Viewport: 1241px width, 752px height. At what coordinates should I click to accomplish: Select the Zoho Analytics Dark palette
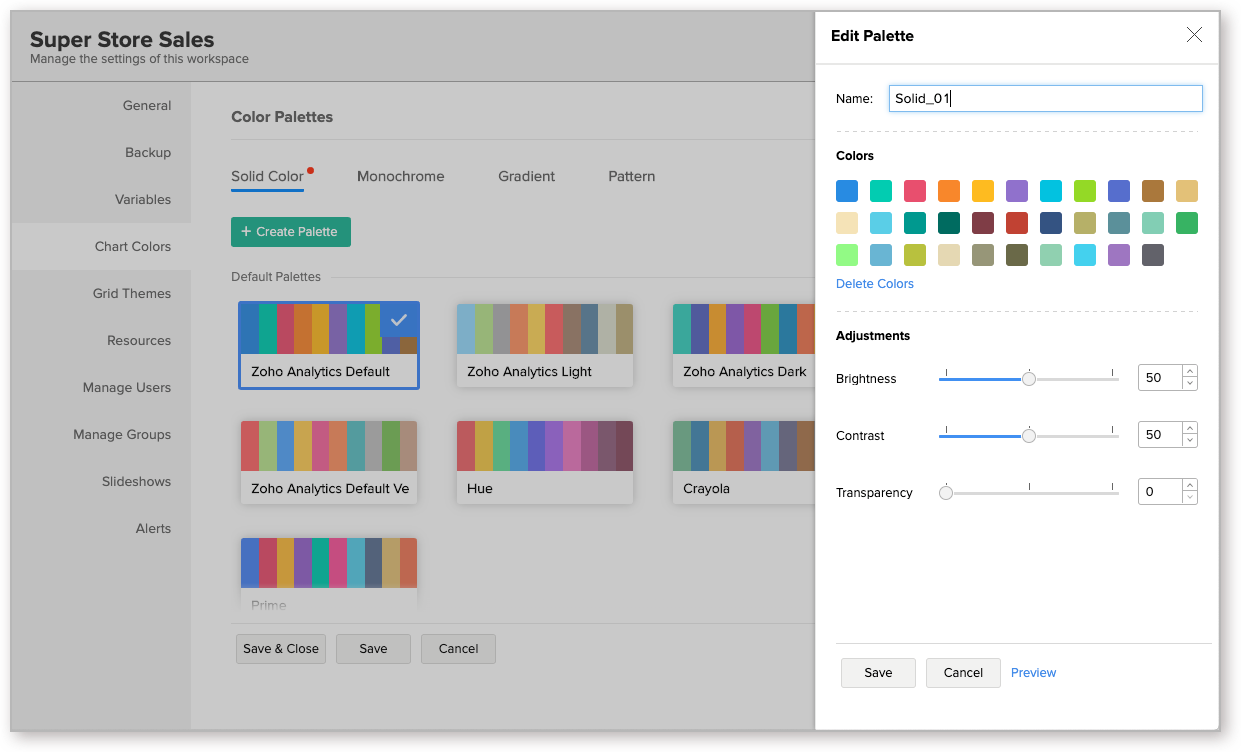[x=744, y=345]
